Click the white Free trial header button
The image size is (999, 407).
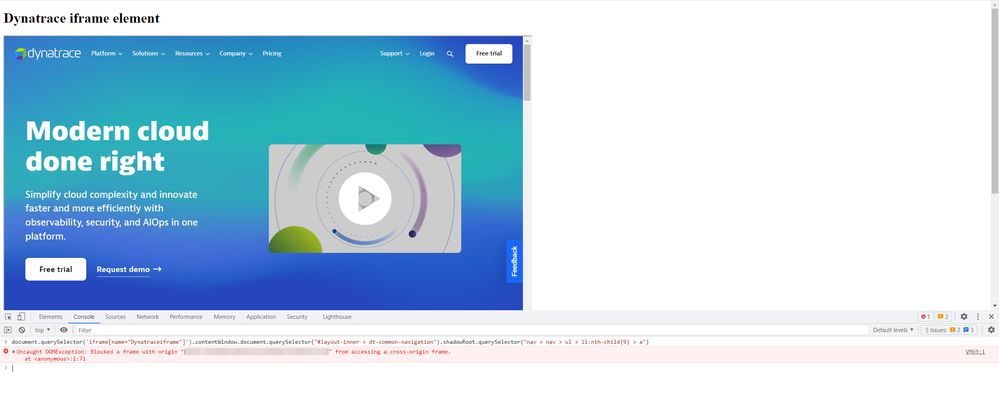(x=488, y=54)
